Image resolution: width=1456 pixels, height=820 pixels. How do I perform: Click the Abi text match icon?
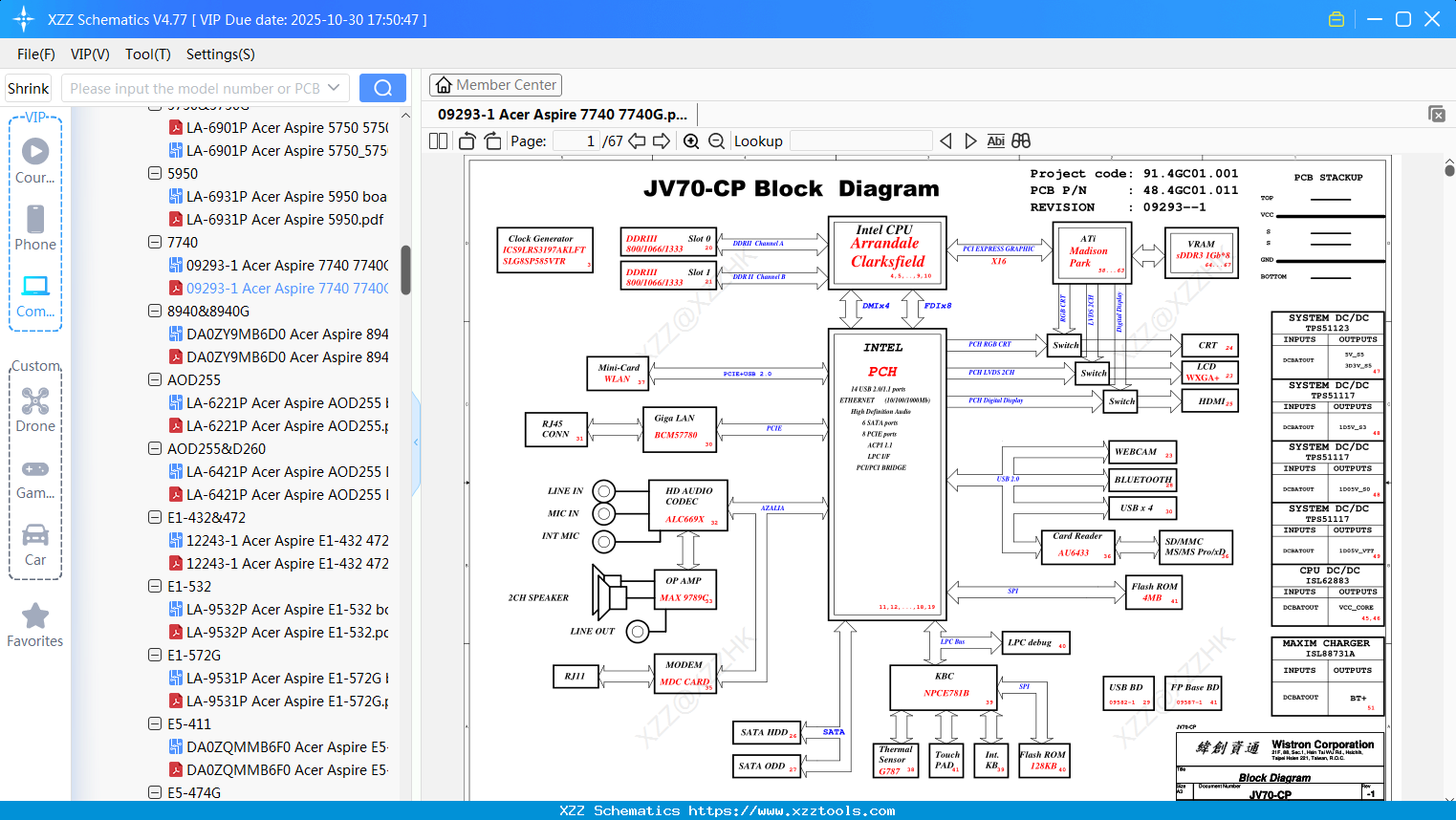click(996, 141)
